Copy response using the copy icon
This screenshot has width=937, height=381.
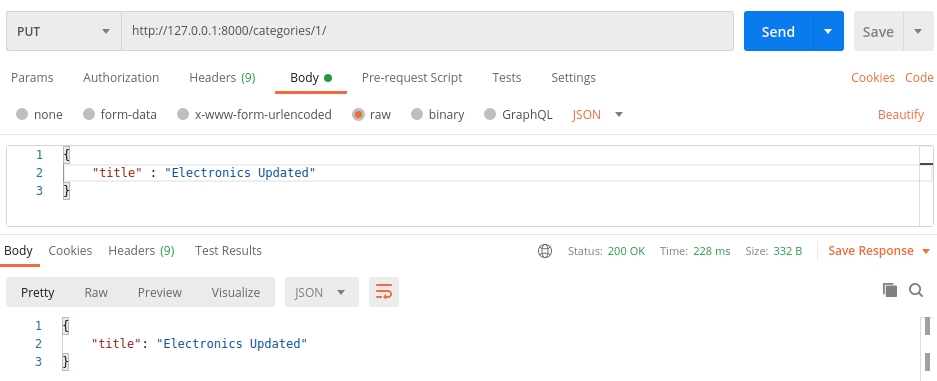[890, 290]
